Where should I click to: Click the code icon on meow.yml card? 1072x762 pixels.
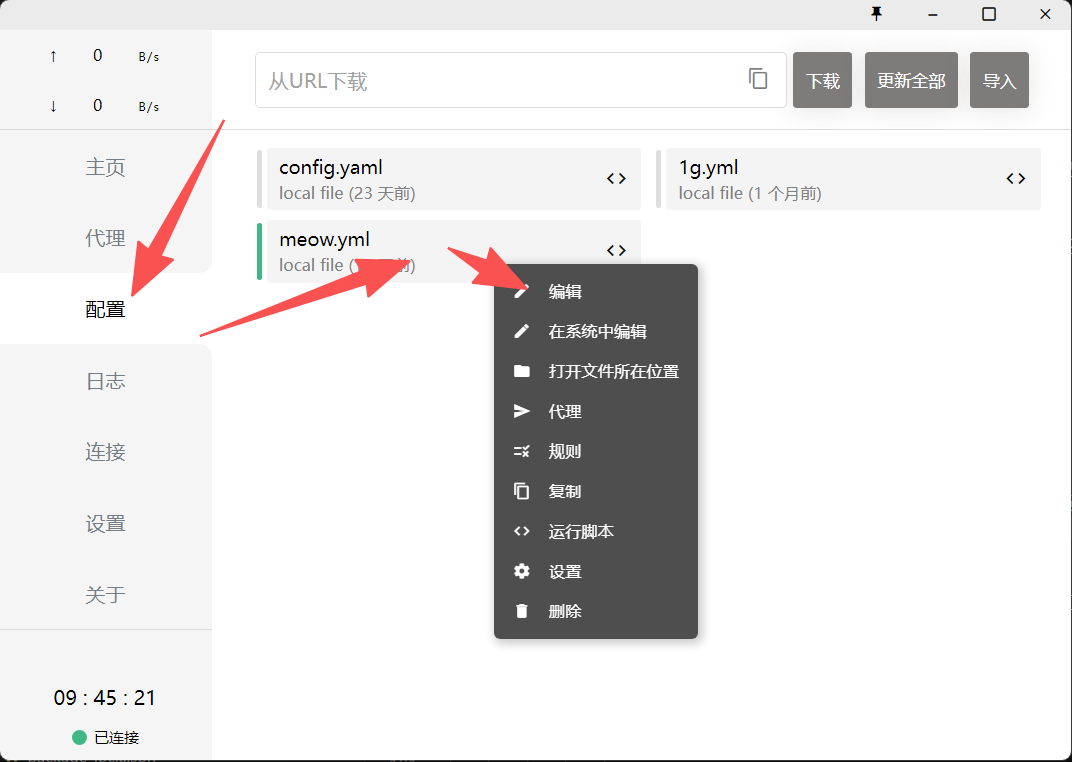pos(616,251)
